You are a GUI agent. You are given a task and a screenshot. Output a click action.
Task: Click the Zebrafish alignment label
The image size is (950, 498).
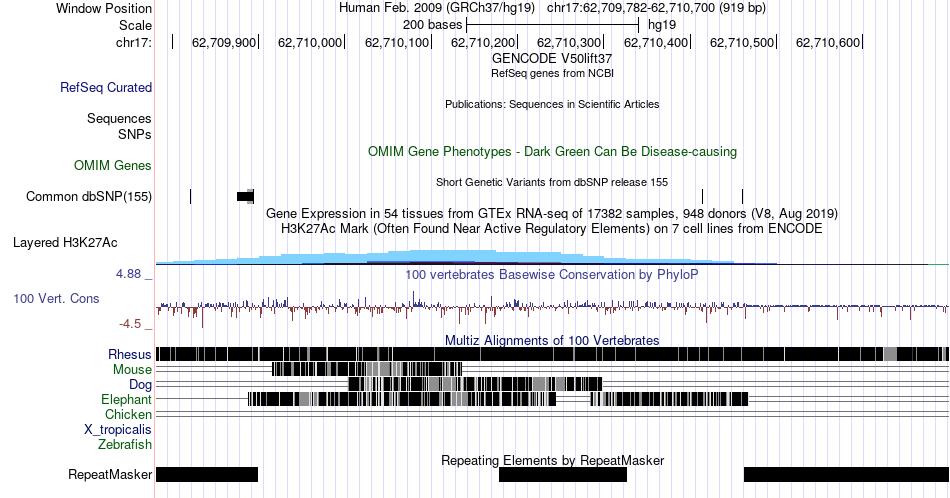point(125,444)
